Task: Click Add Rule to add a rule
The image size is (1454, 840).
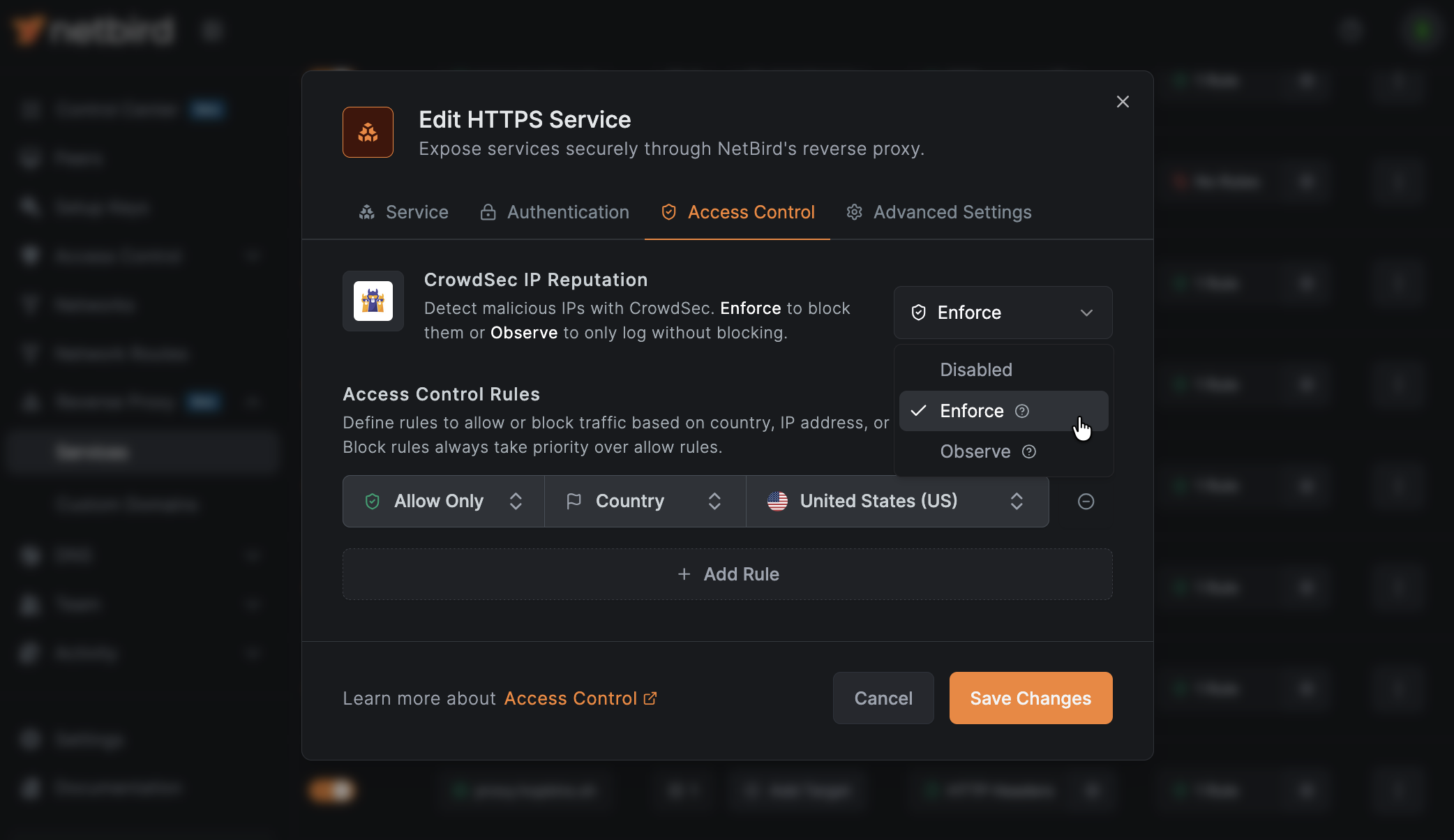Action: click(727, 574)
